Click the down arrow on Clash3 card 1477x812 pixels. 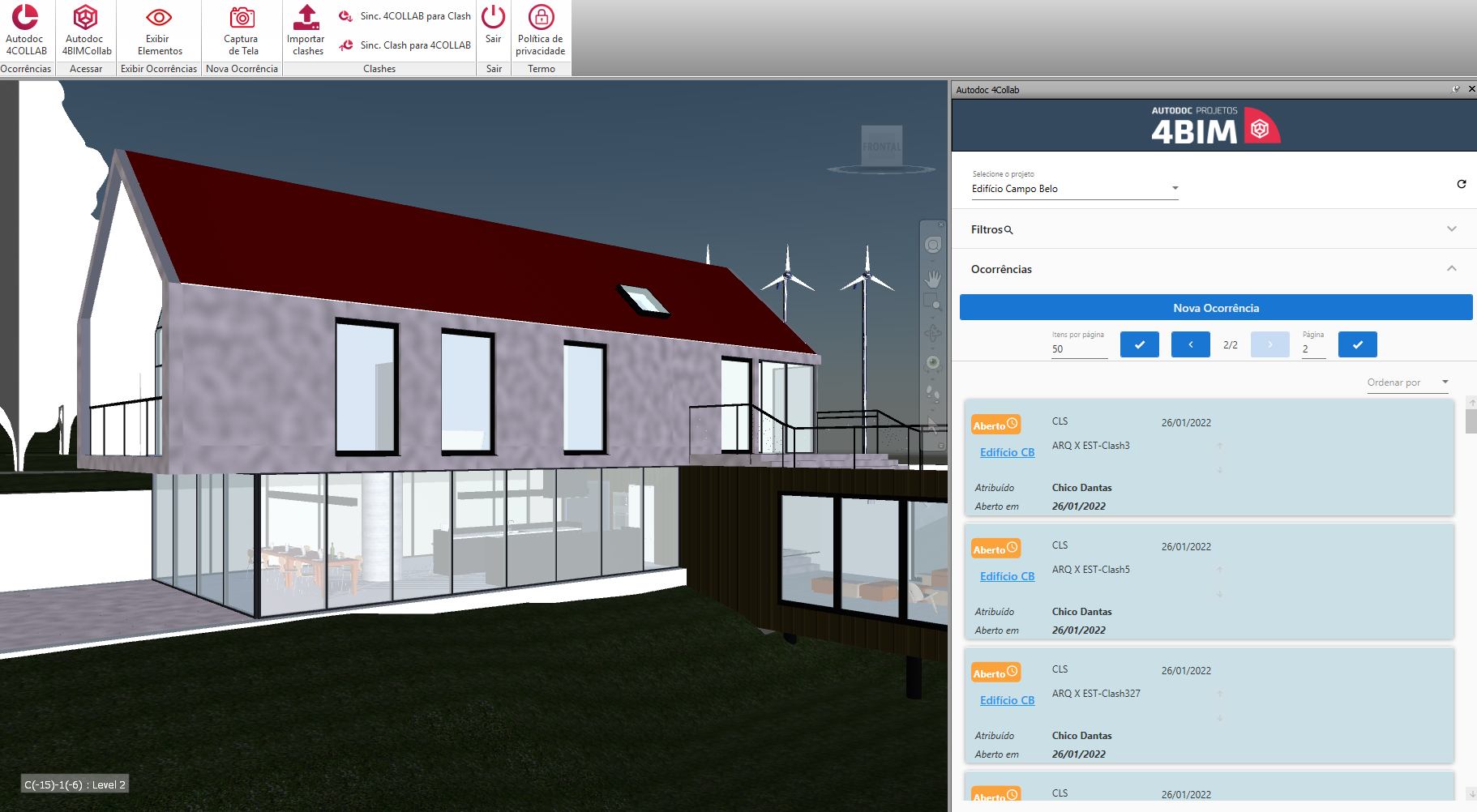click(1219, 470)
